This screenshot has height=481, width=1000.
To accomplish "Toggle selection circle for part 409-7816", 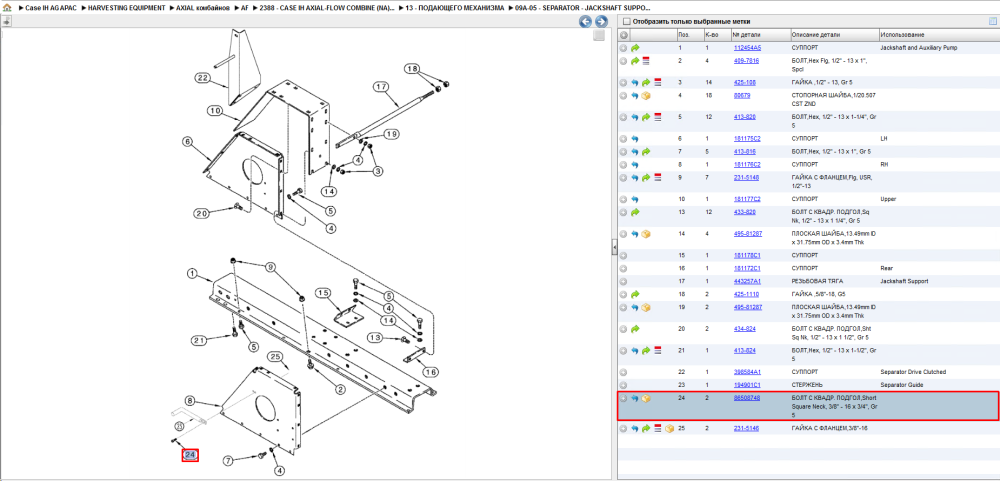I will [624, 61].
